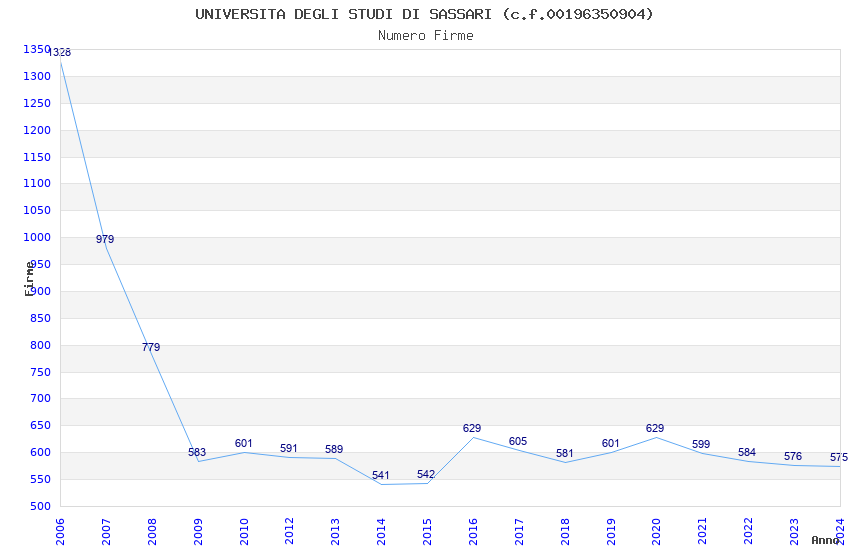Select the data label 576
Screen dimensions: 850x550
click(793, 456)
